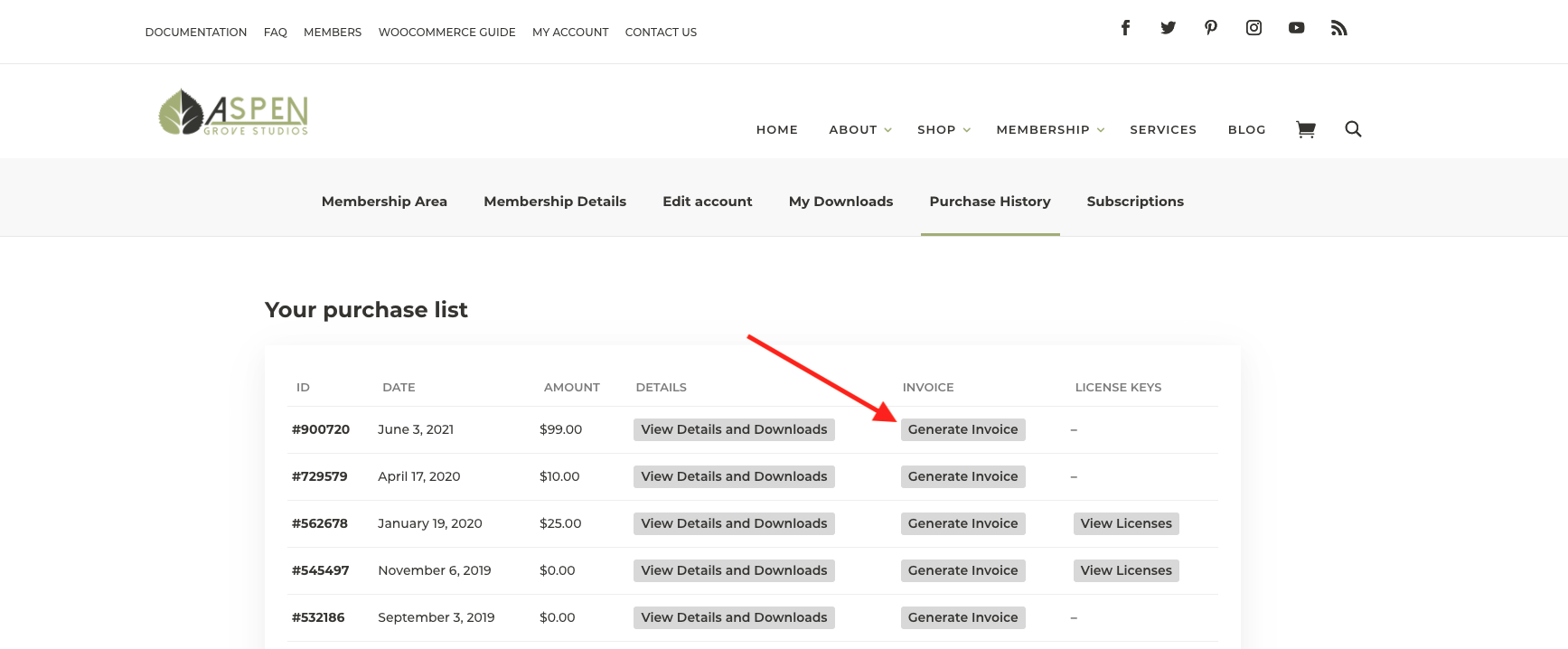Generate invoice for order #532186

(963, 617)
